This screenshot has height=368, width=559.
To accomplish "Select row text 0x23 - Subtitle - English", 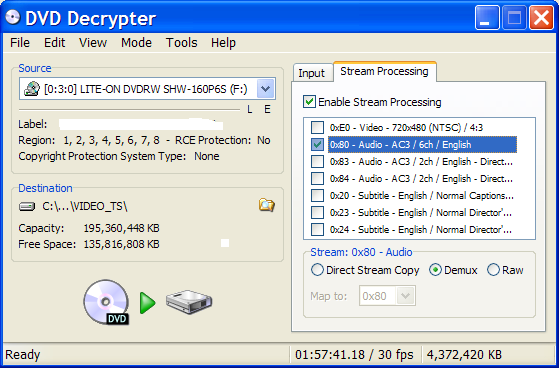I will coord(421,213).
